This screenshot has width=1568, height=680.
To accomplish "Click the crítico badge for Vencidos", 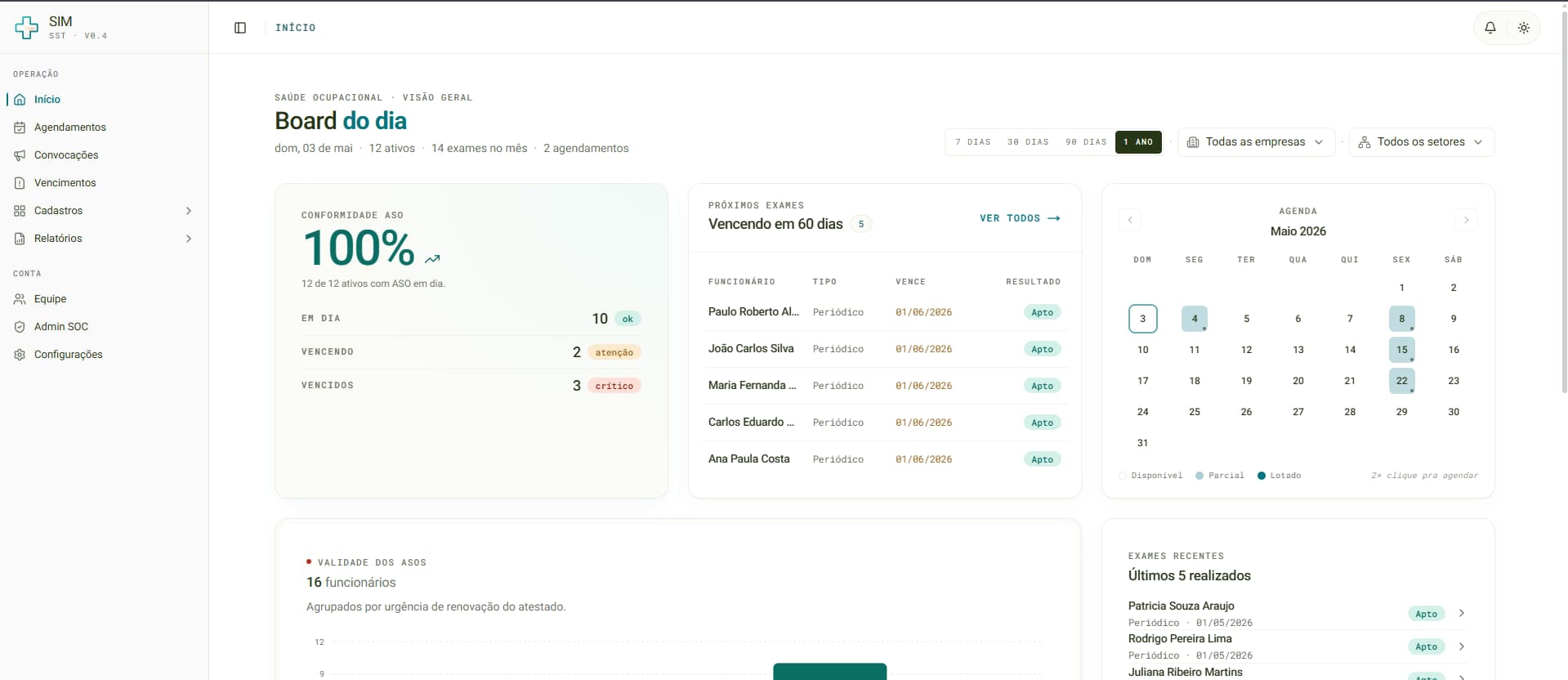I will tap(614, 386).
